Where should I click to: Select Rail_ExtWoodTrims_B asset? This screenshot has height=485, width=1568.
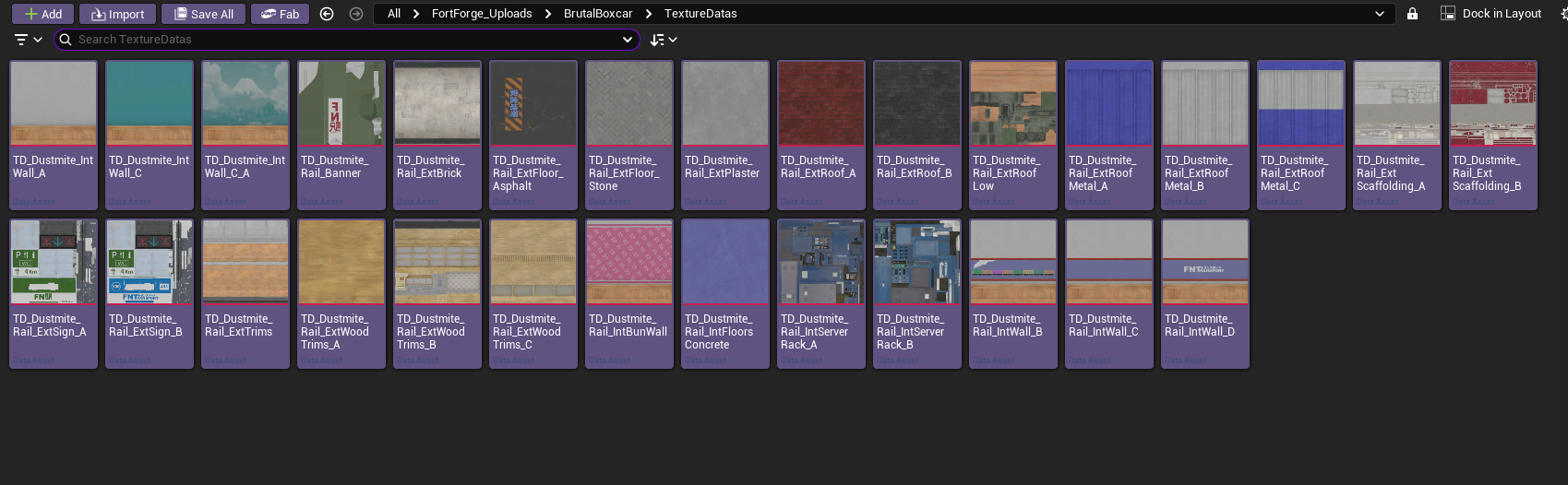tap(437, 293)
